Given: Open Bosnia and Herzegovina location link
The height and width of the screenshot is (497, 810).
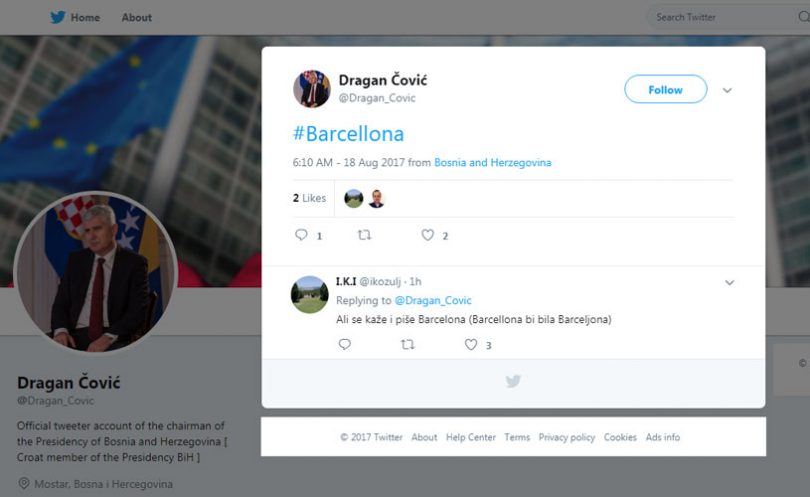Looking at the screenshot, I should (492, 162).
